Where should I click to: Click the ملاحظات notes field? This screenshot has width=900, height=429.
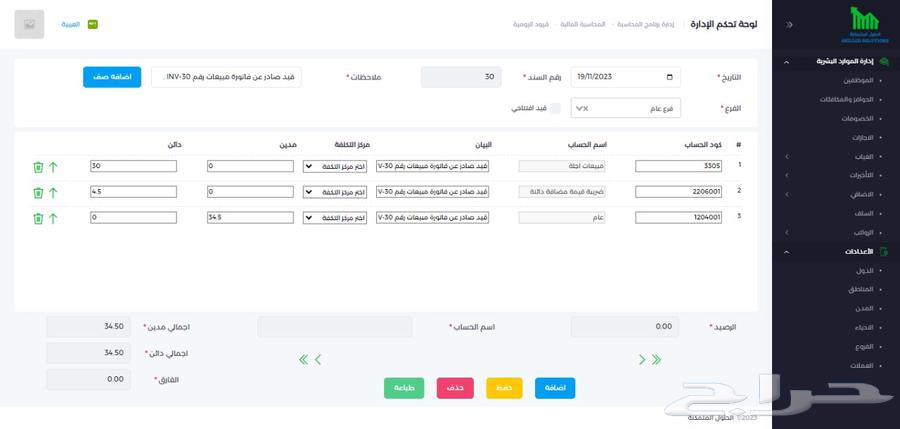(226, 77)
